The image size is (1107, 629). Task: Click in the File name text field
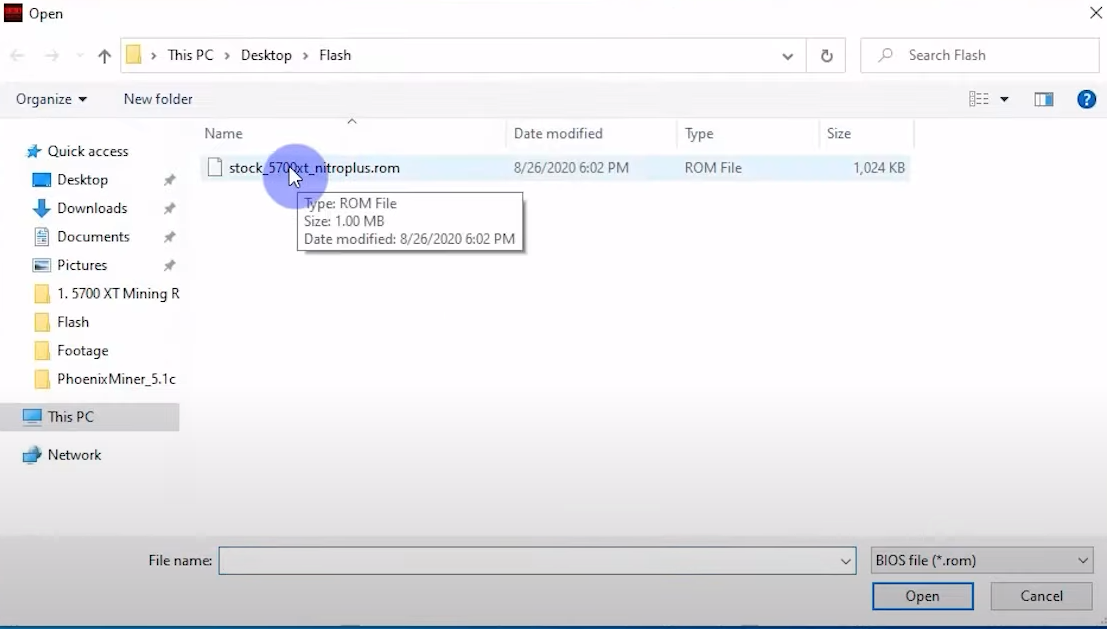pos(530,561)
